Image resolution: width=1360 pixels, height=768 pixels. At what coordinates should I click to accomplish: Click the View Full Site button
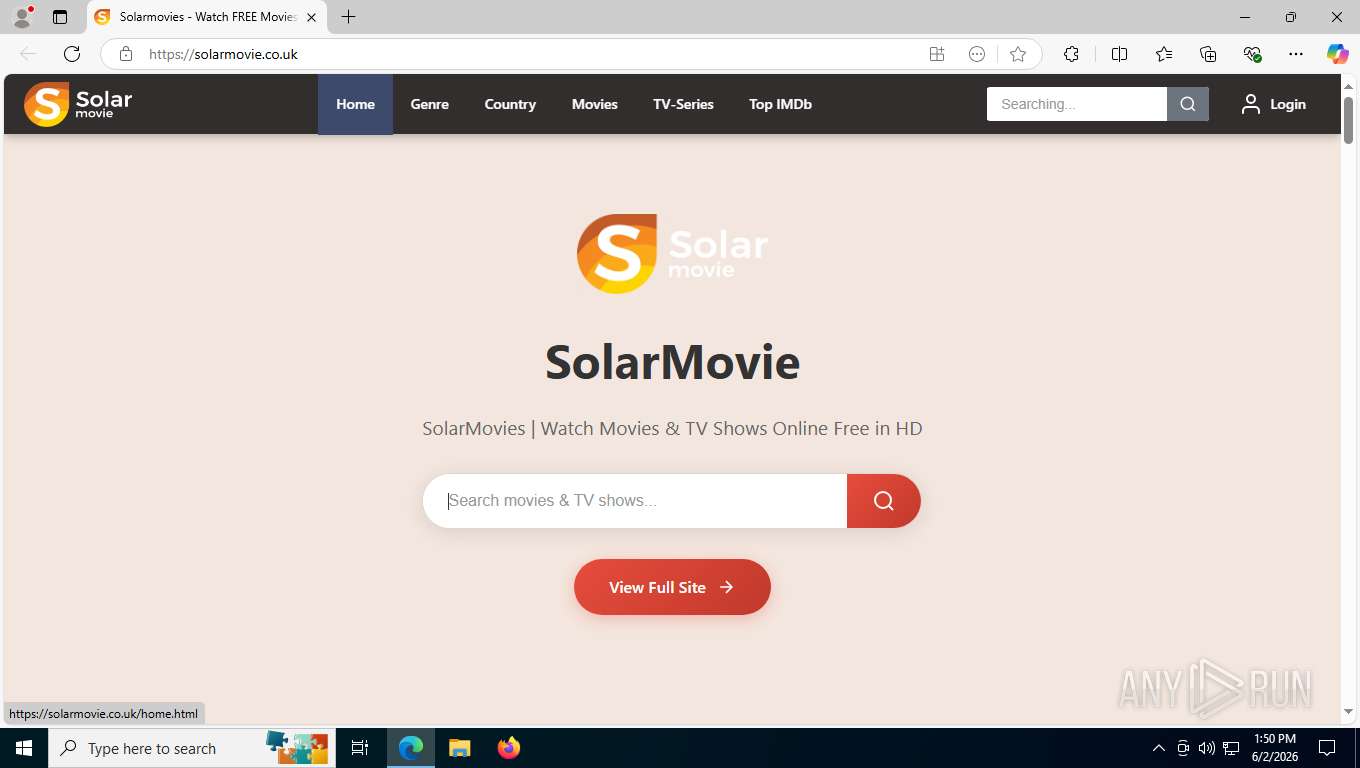672,587
